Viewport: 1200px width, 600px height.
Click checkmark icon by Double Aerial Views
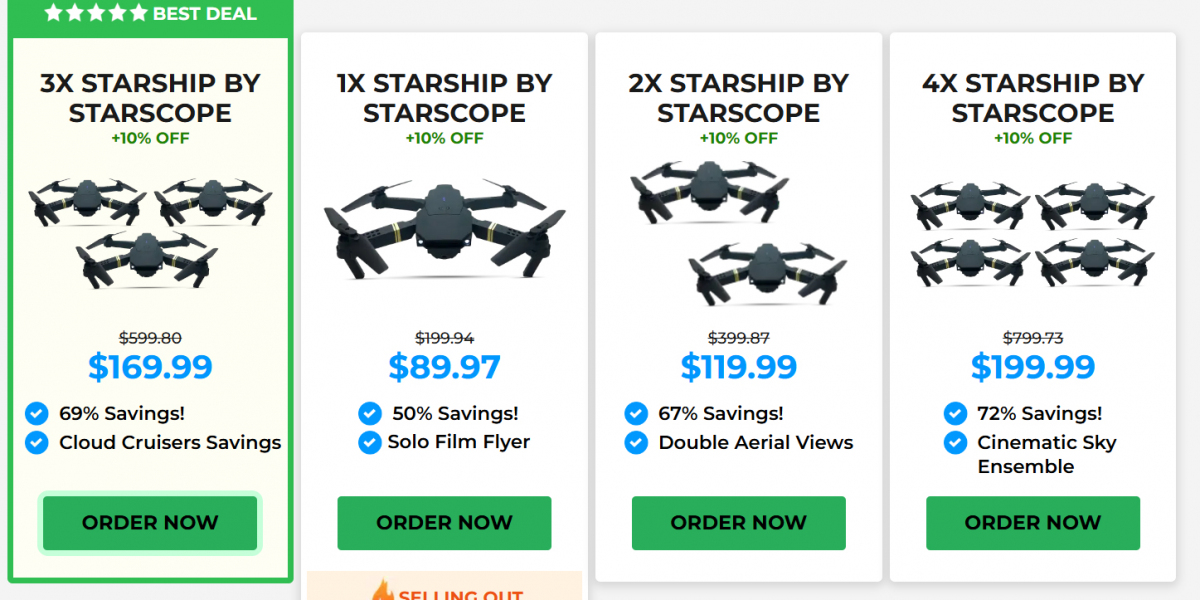tap(636, 442)
